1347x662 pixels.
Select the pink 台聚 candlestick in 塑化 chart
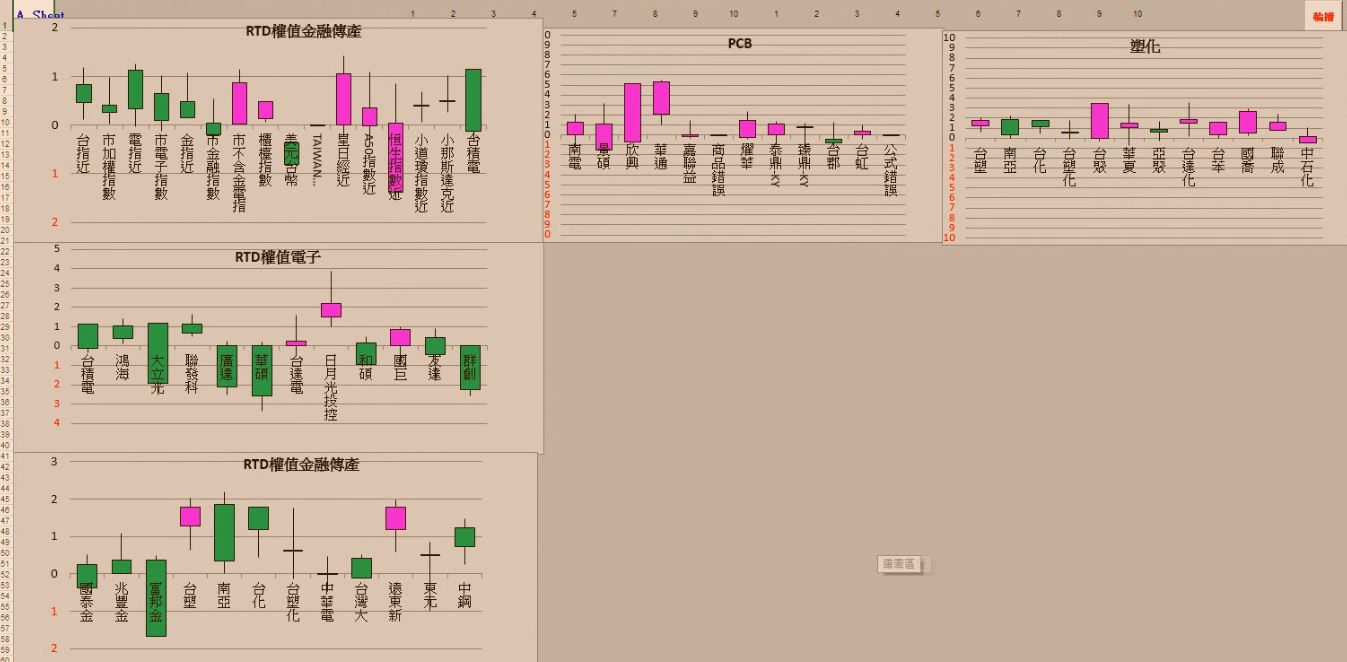click(x=1099, y=121)
